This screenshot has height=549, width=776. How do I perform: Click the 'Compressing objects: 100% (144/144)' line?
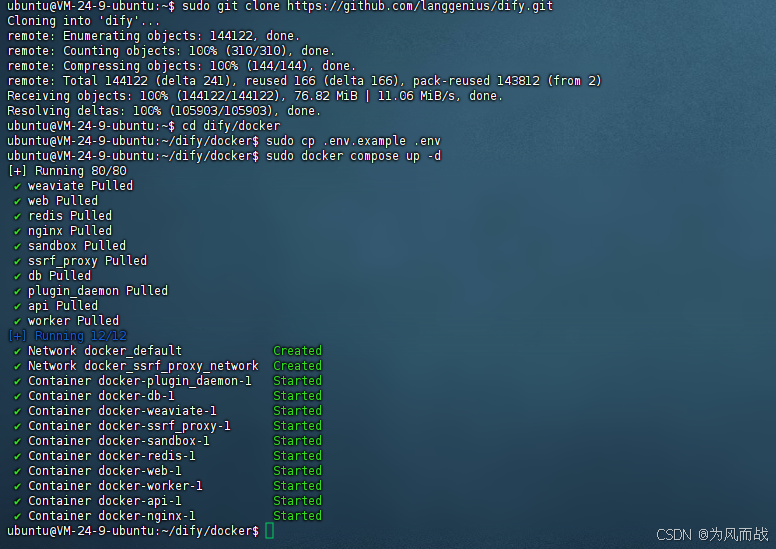coord(181,66)
